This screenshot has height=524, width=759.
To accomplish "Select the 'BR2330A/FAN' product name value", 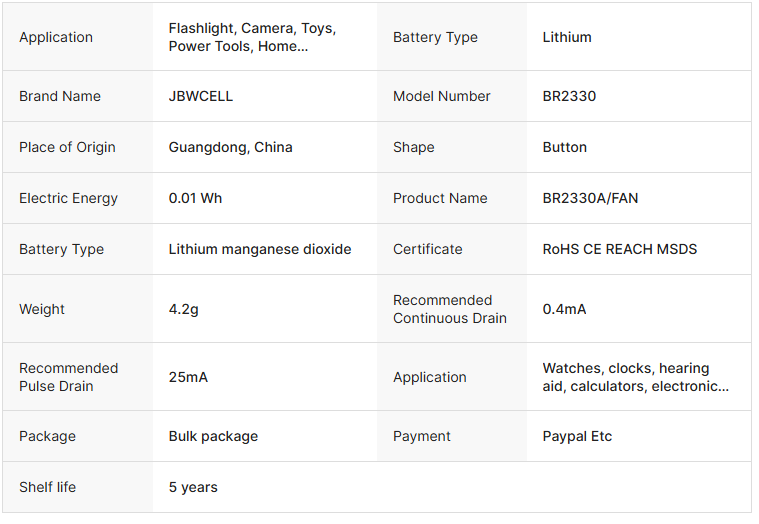I will pos(590,198).
